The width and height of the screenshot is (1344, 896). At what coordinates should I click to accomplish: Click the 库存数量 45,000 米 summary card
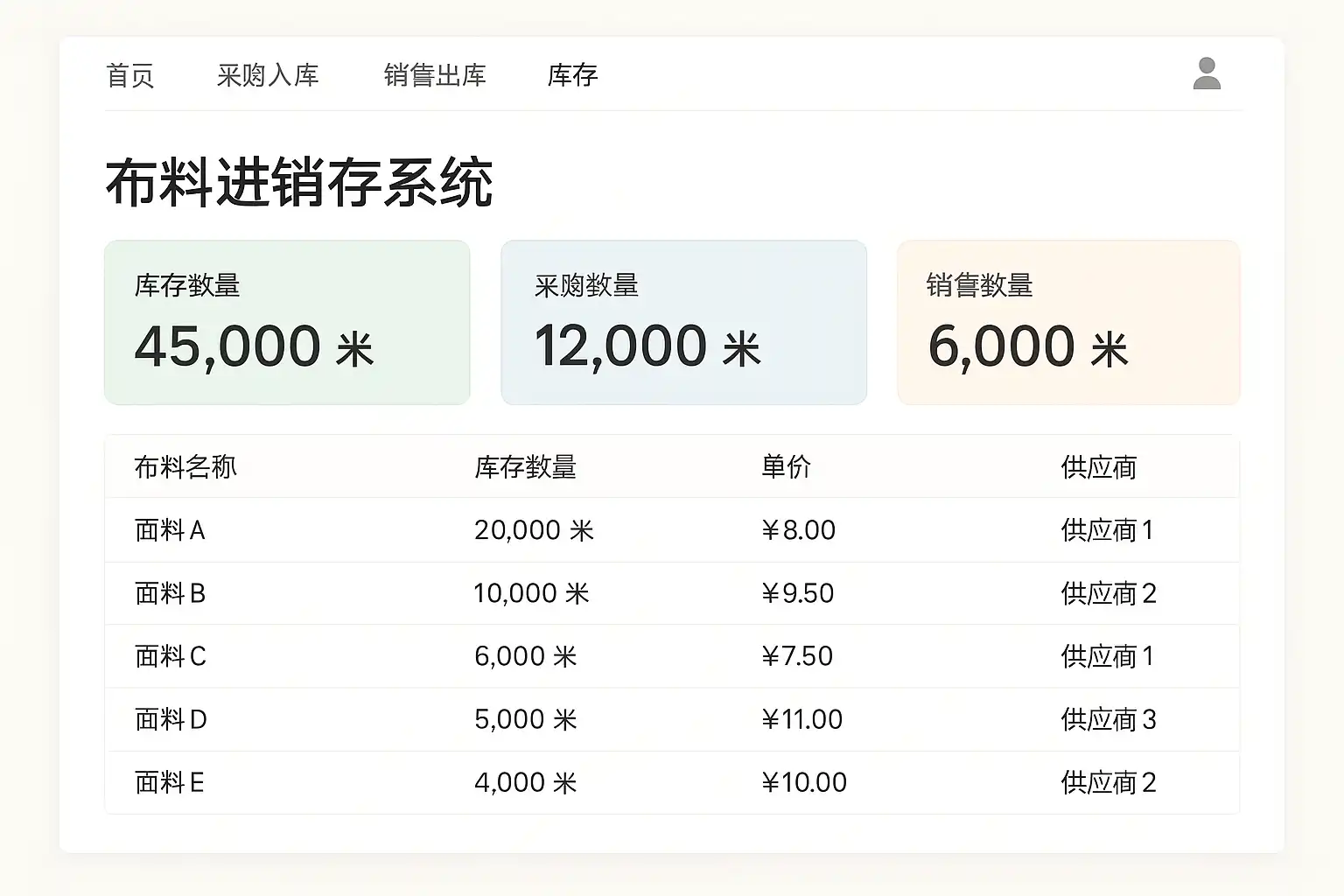[x=287, y=322]
